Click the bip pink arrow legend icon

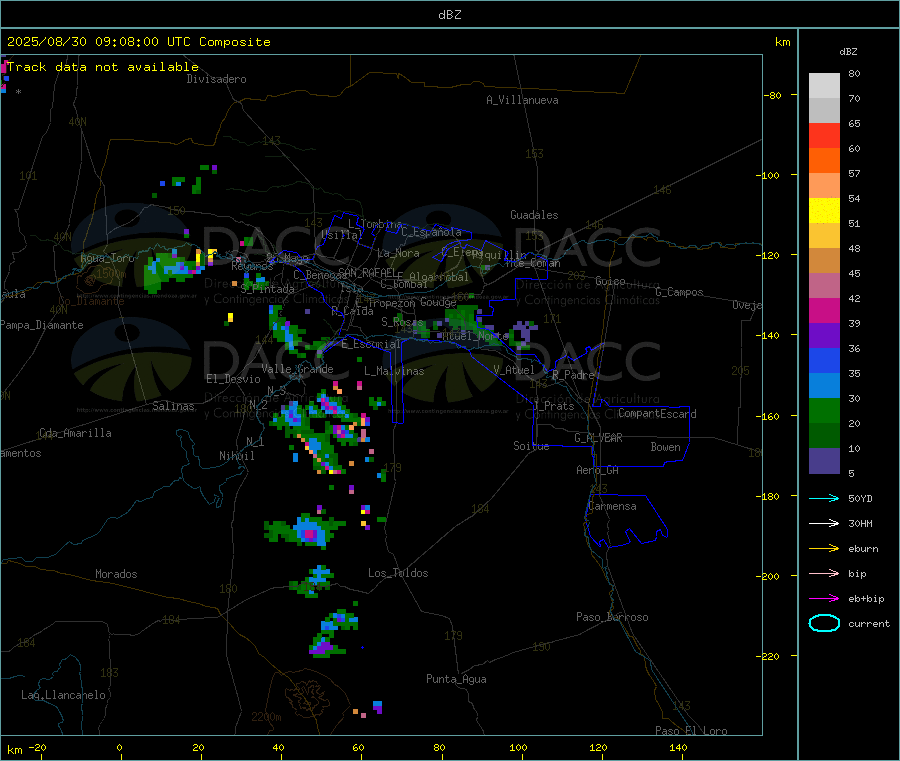[824, 573]
